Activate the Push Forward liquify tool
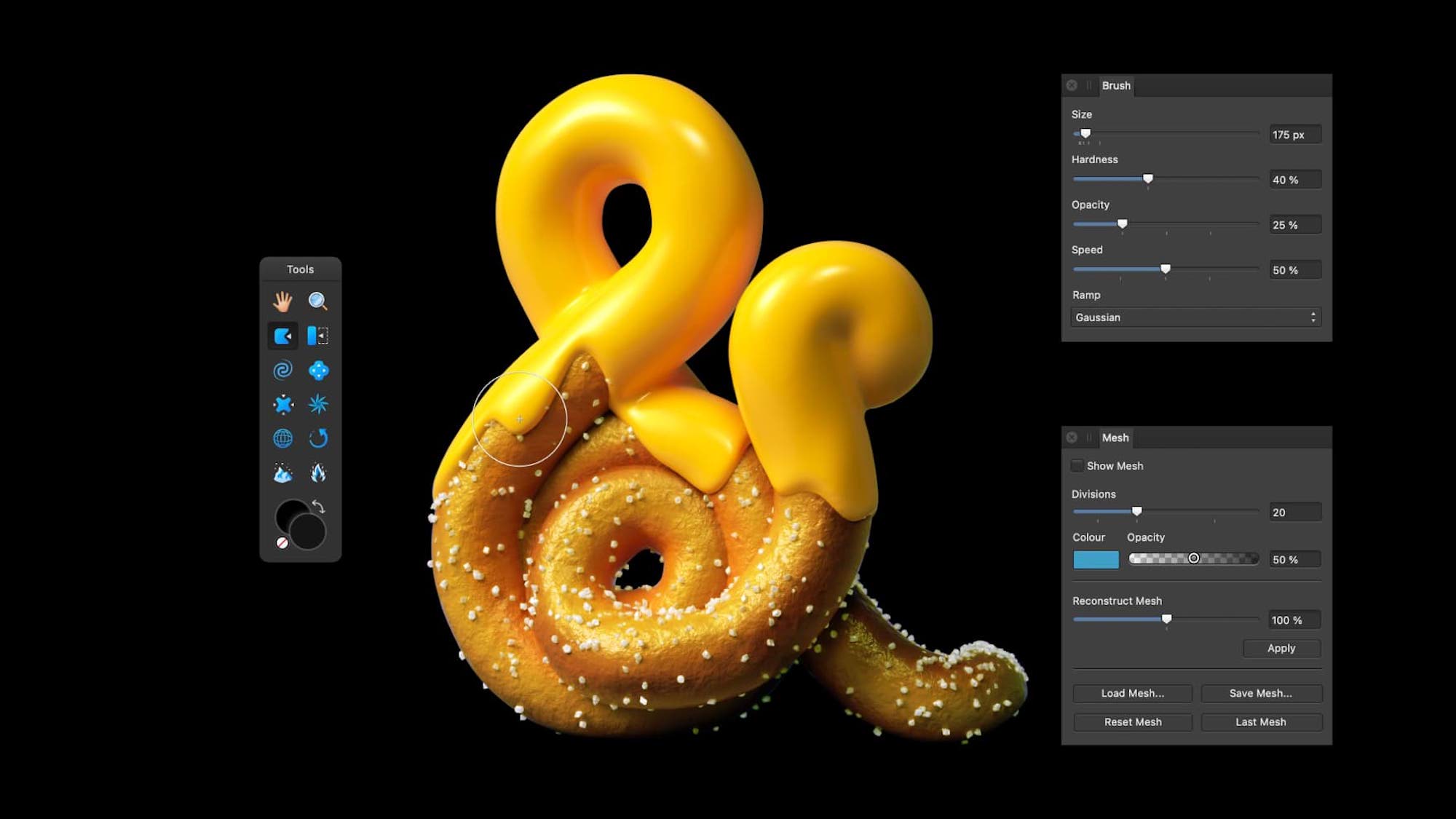The image size is (1456, 819). 282,336
